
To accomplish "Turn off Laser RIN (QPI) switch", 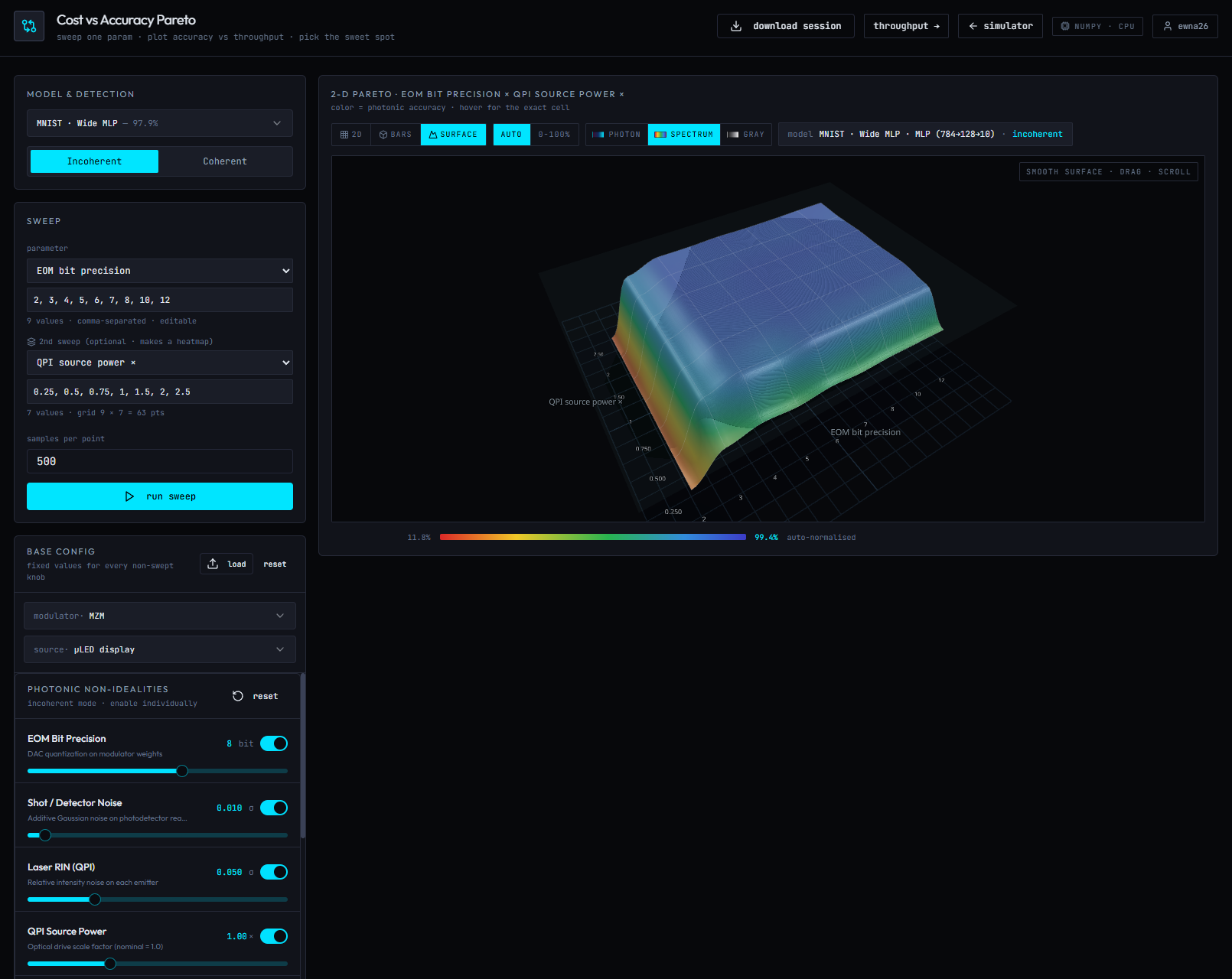I will coord(274,872).
